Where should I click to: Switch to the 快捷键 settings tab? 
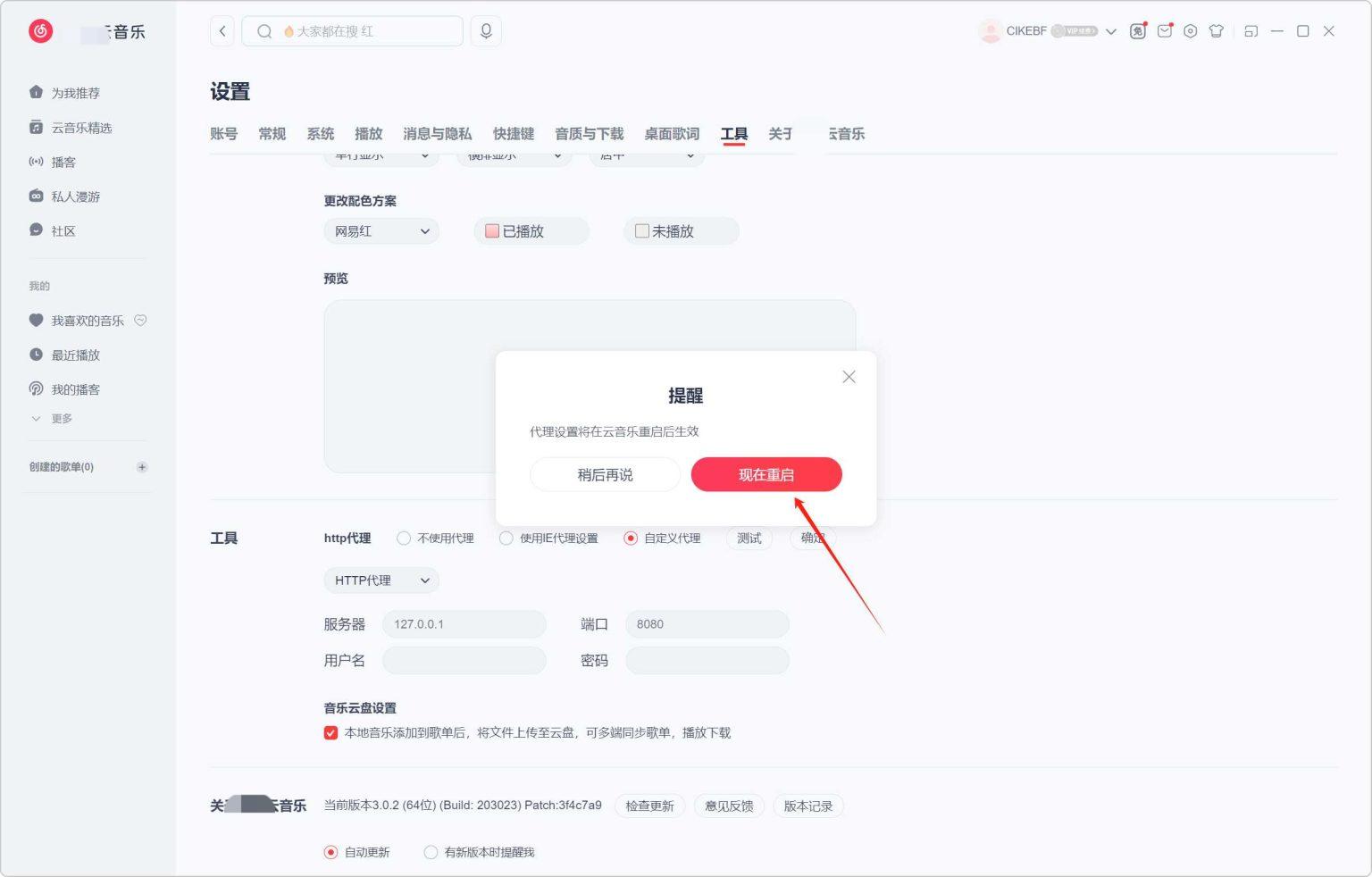coord(514,134)
